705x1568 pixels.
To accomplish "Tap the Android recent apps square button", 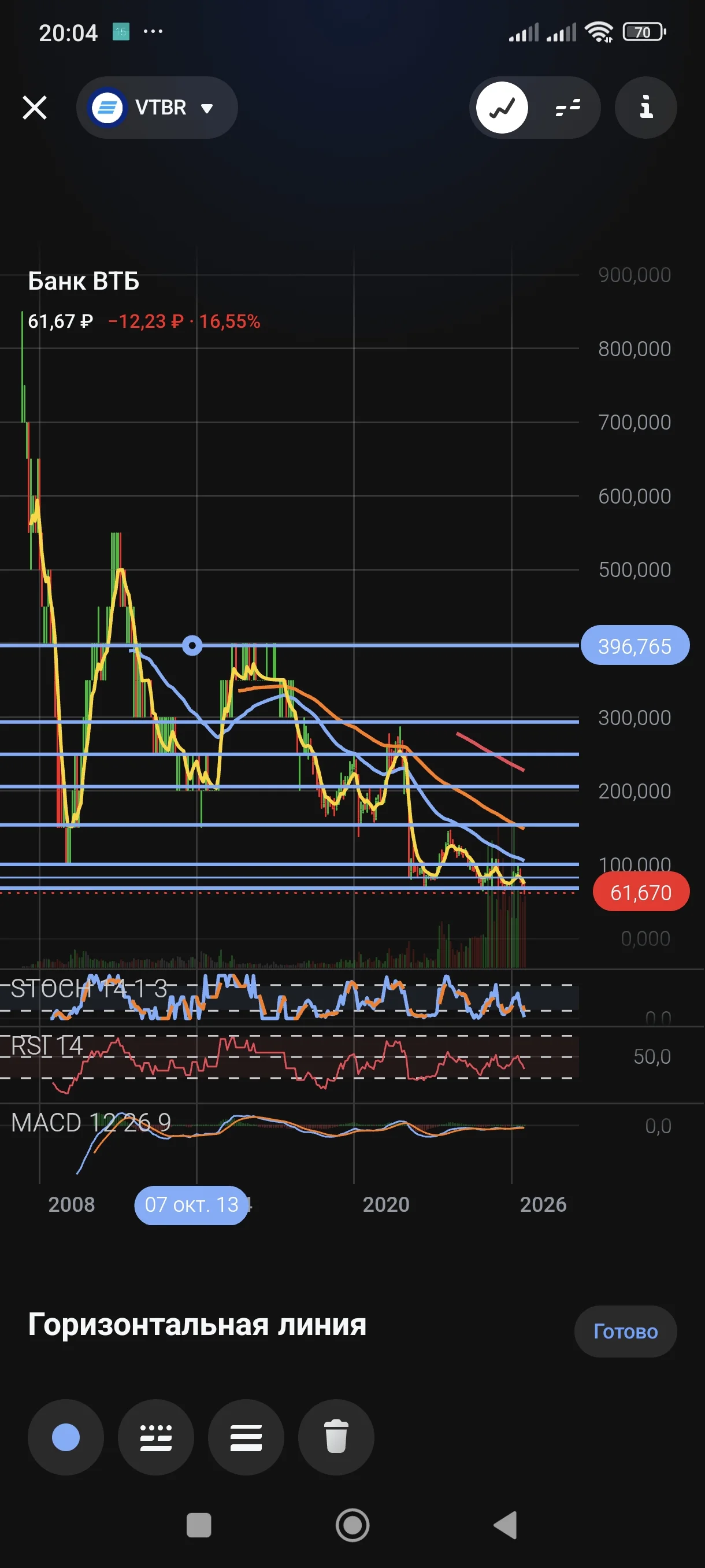I will click(x=199, y=1525).
